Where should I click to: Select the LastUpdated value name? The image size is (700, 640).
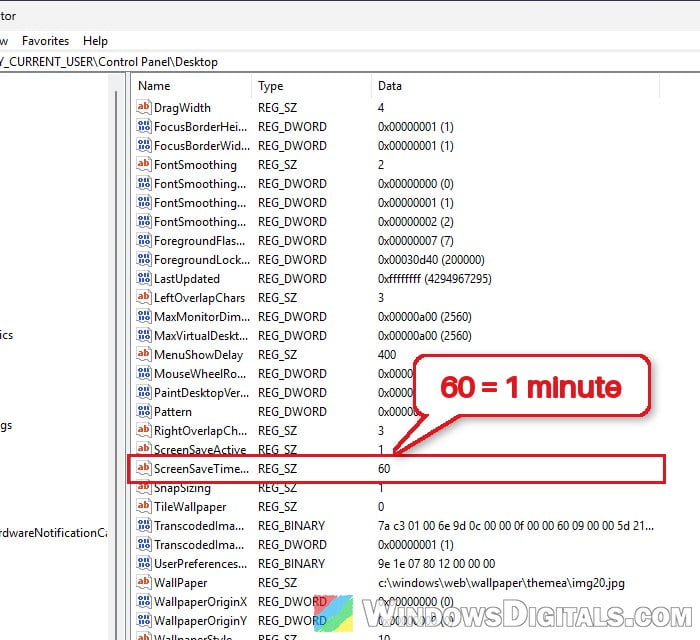click(x=187, y=279)
